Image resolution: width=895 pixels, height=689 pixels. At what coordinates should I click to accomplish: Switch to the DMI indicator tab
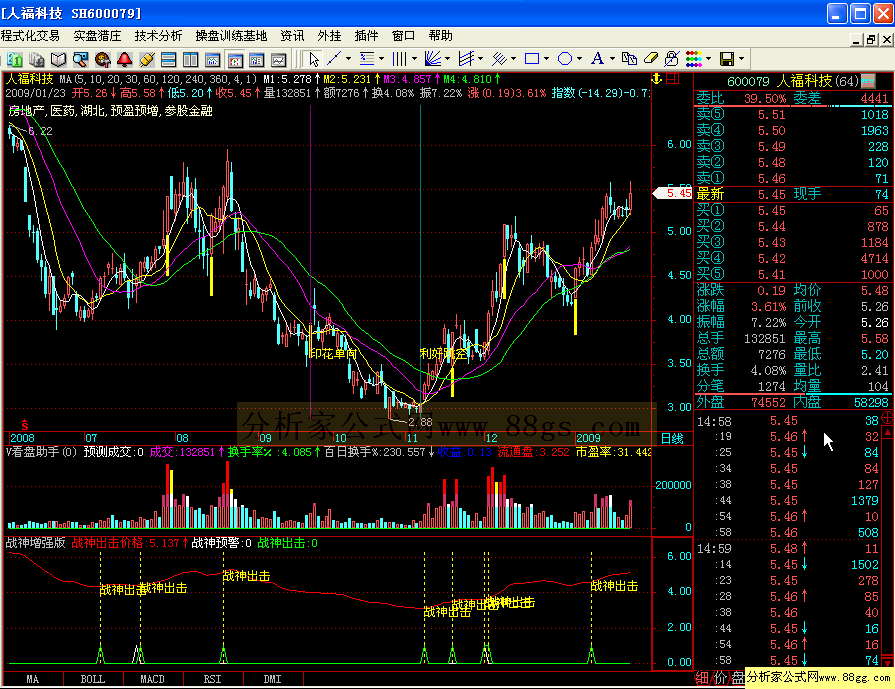(x=272, y=679)
